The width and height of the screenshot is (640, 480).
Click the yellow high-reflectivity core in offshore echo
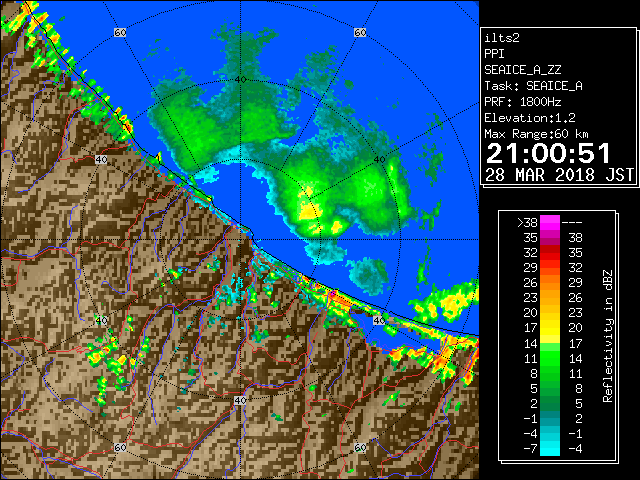pyautogui.click(x=309, y=211)
